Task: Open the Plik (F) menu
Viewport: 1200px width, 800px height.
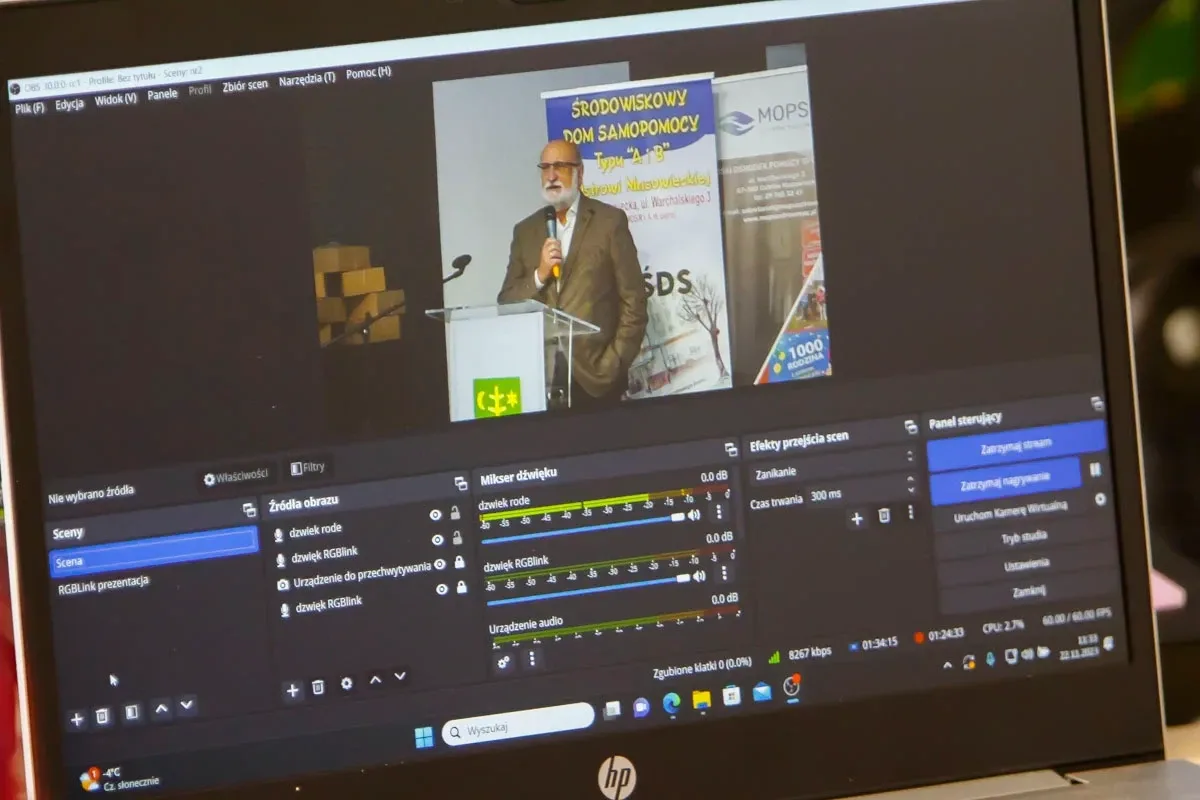Action: (29, 107)
